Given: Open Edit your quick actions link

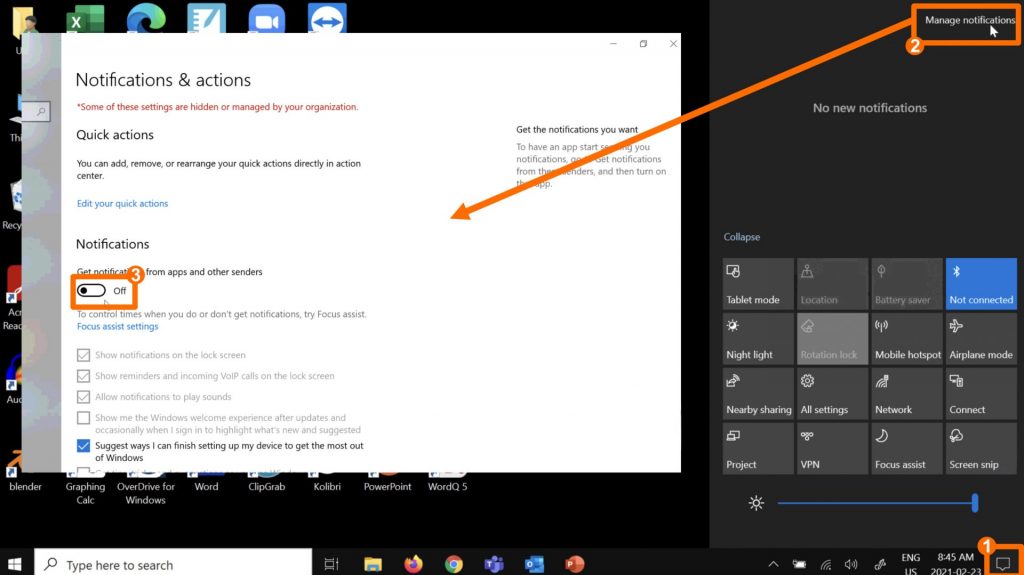Looking at the screenshot, I should pyautogui.click(x=122, y=204).
